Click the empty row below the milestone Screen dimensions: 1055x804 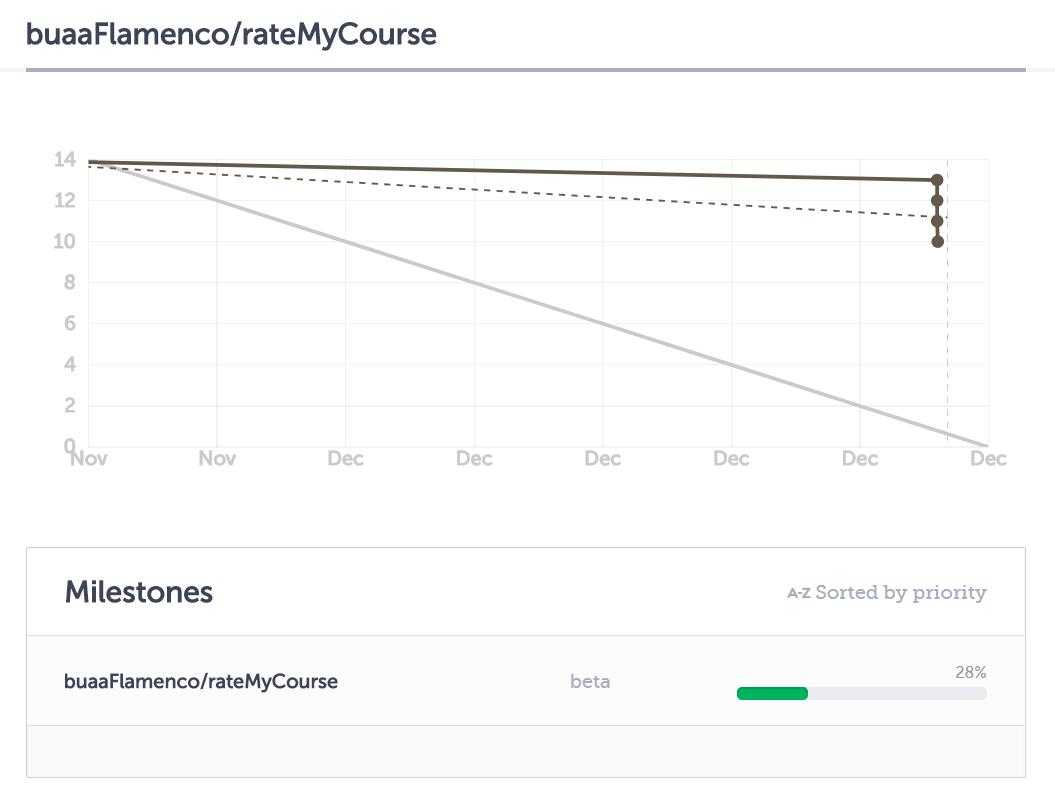pos(525,752)
